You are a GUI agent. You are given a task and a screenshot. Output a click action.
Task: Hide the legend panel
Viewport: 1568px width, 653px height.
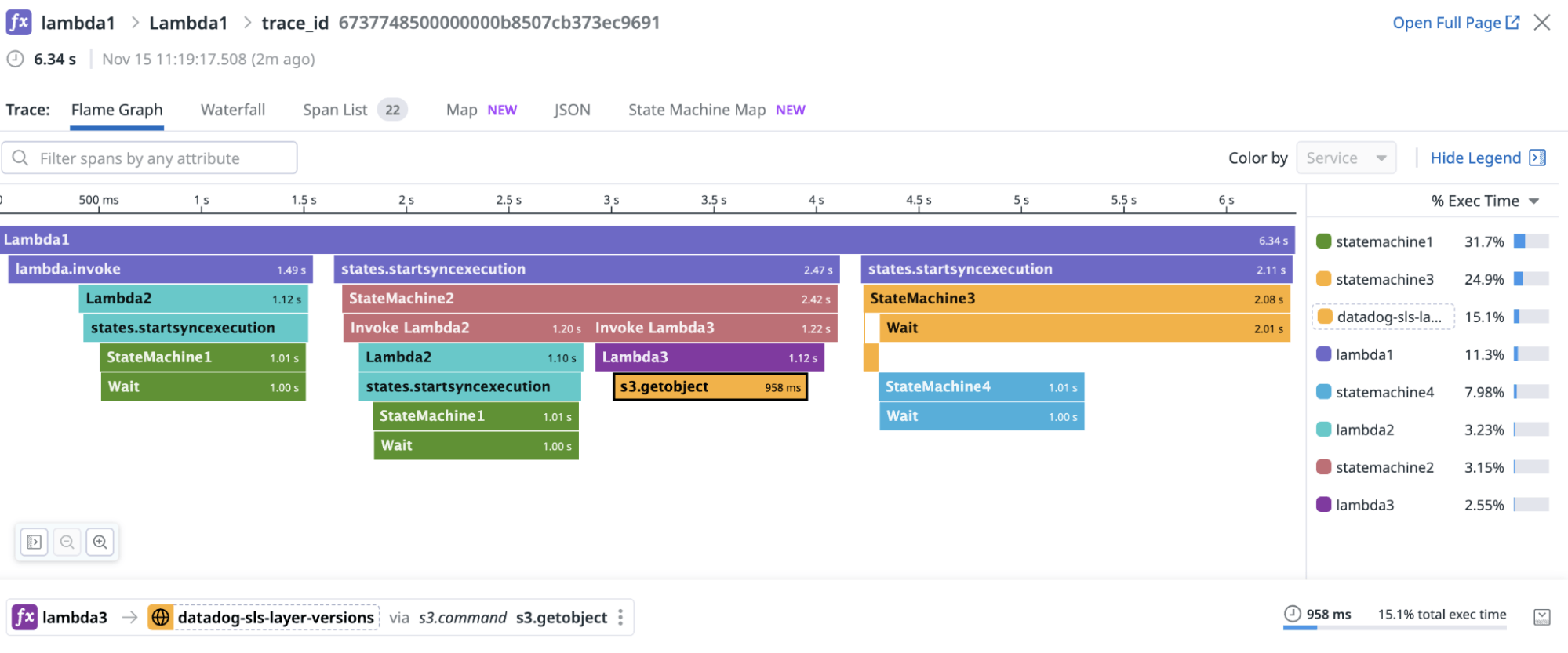1487,158
